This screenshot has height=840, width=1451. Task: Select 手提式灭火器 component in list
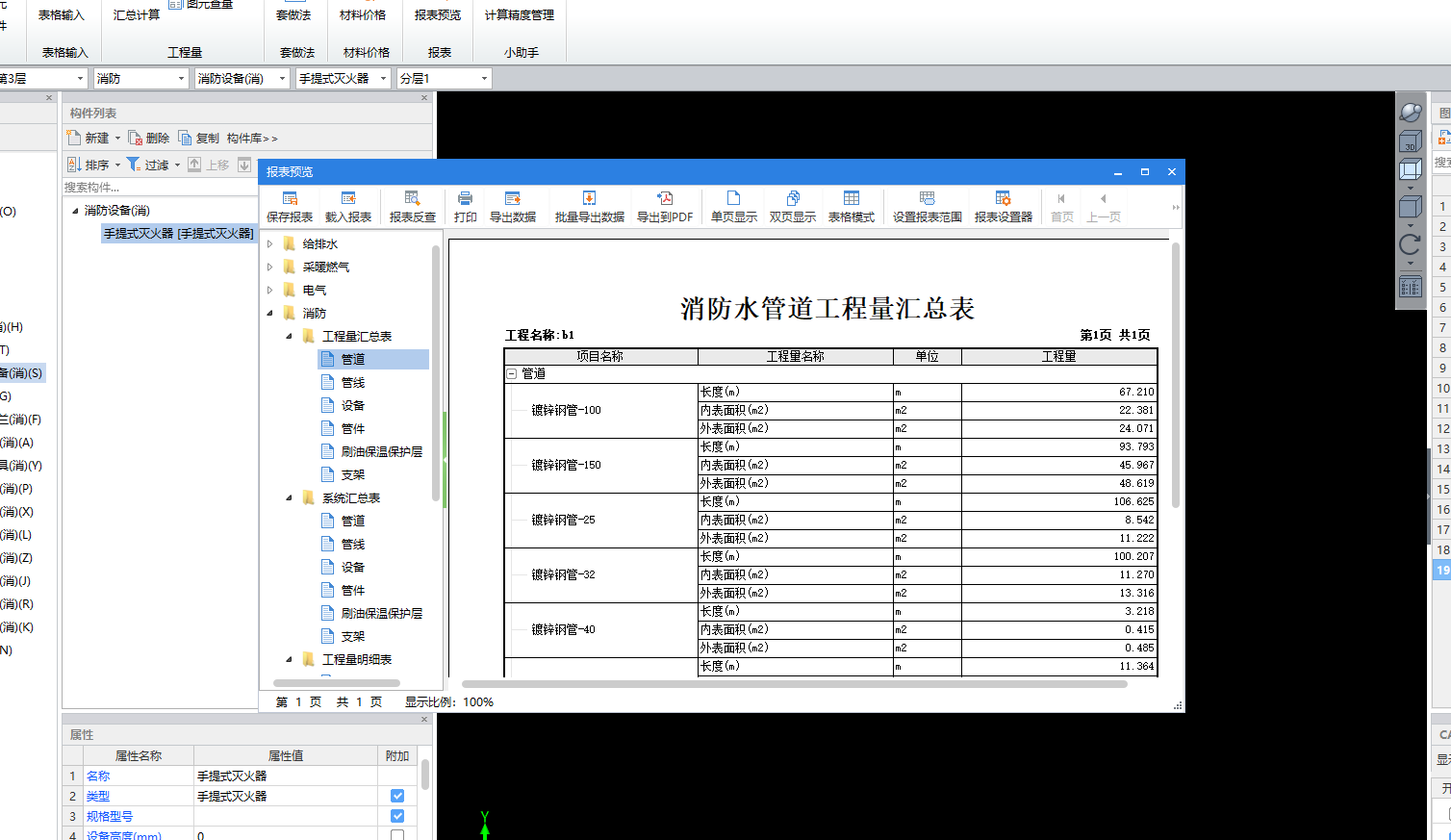tap(179, 234)
